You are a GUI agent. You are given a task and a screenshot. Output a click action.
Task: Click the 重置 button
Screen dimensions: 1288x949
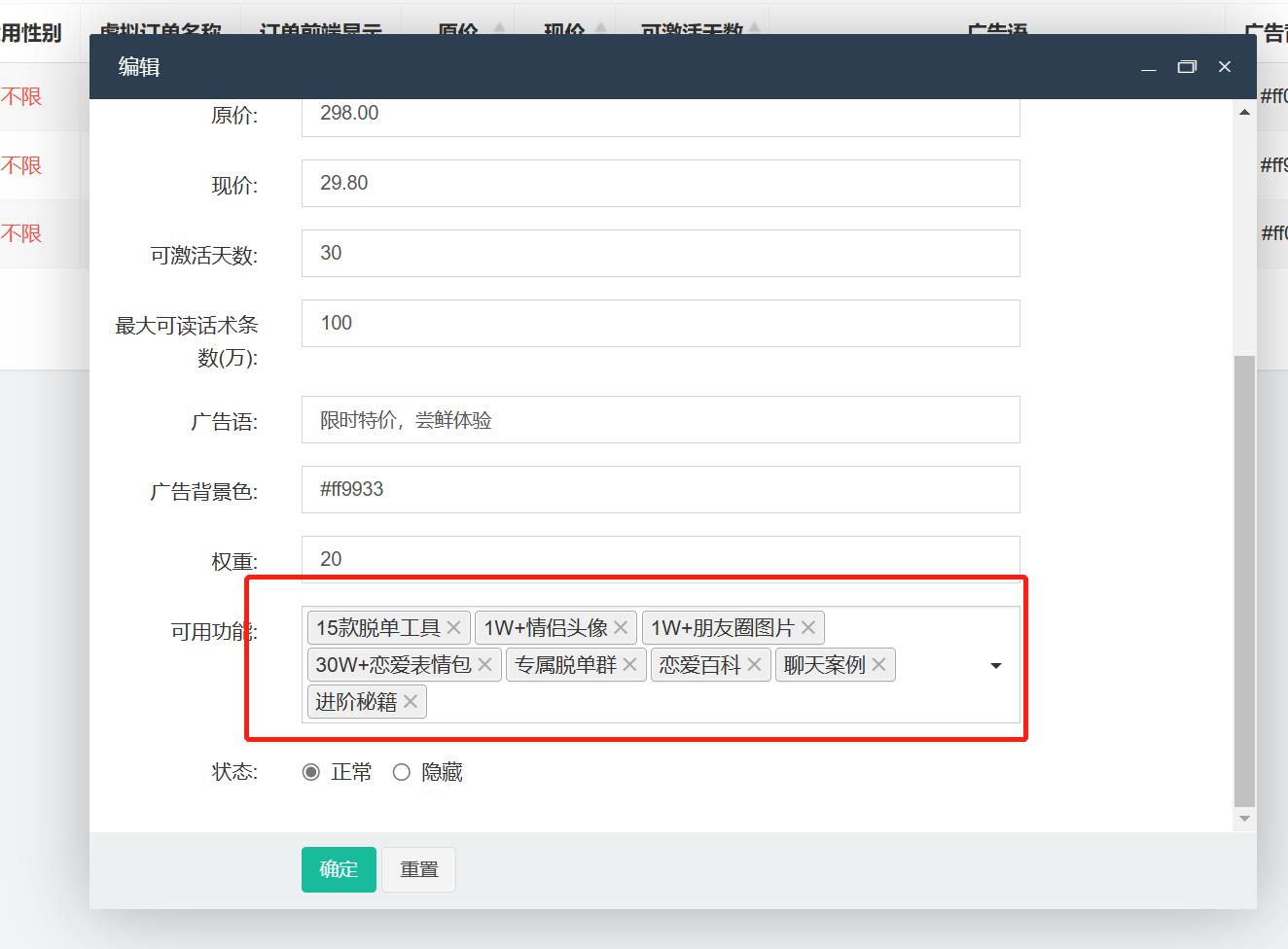419,869
